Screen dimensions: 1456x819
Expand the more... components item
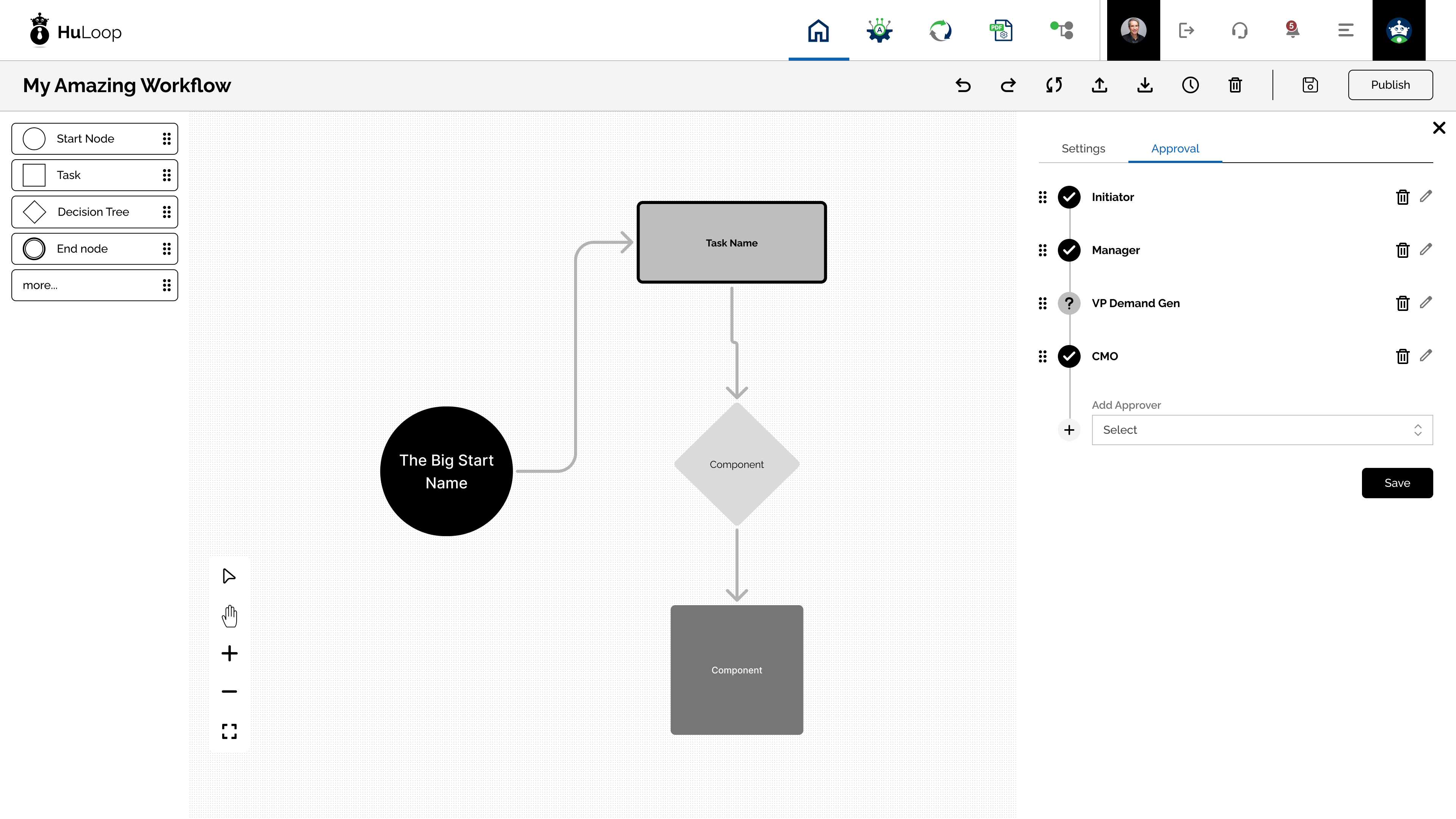coord(94,285)
